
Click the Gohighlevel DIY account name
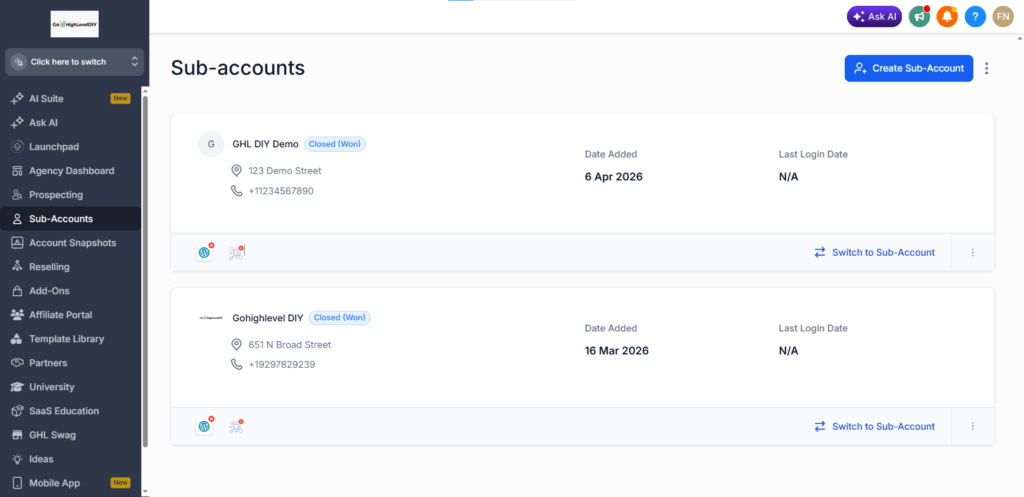pos(268,318)
